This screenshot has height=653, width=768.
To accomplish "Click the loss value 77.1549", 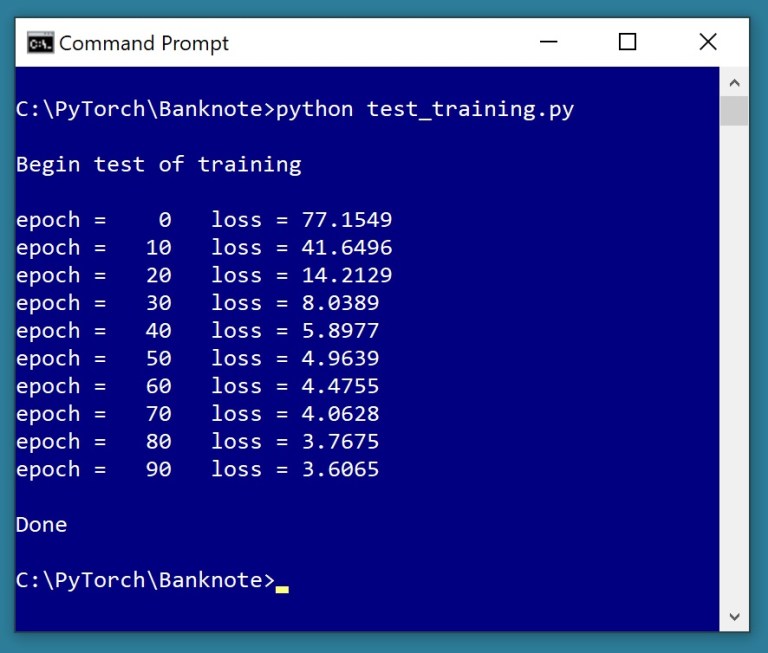I will pyautogui.click(x=347, y=220).
